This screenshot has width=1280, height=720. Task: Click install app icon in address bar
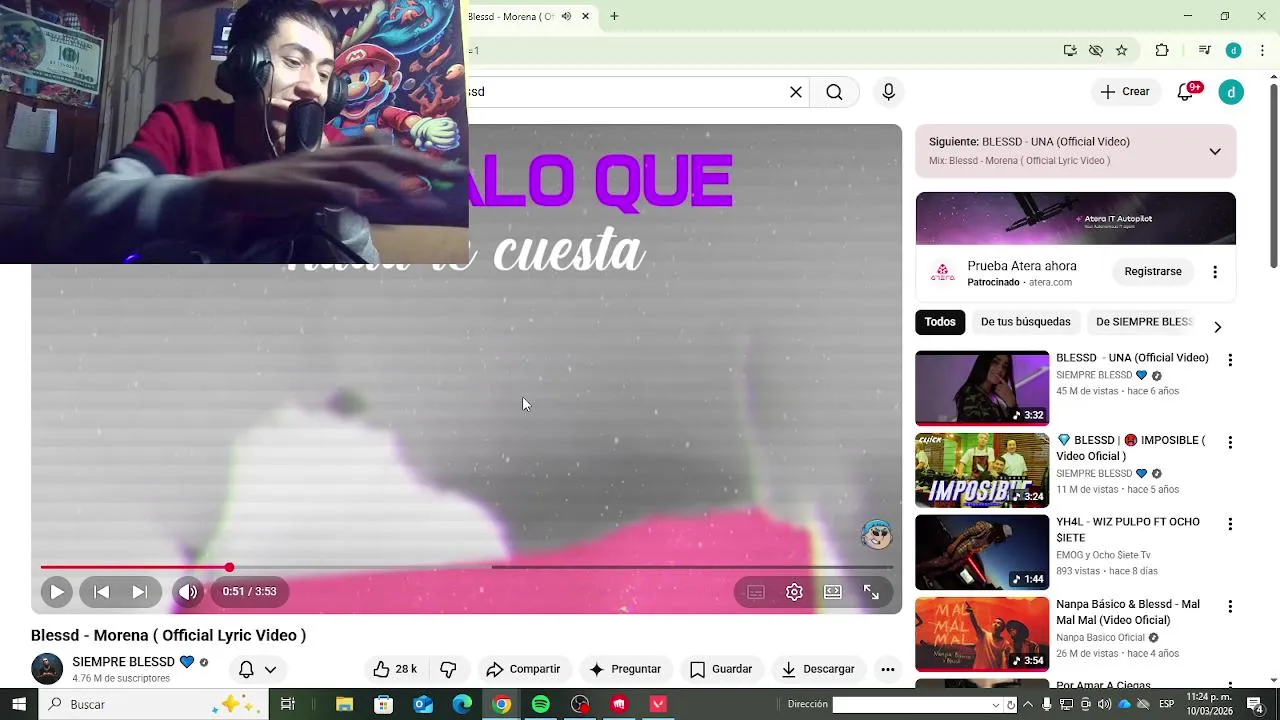(1070, 51)
